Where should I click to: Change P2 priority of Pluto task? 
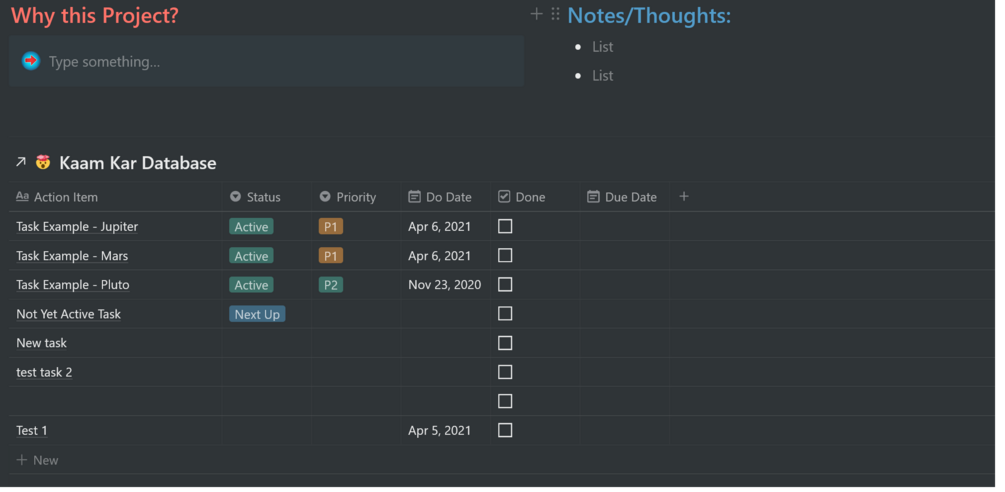(331, 285)
